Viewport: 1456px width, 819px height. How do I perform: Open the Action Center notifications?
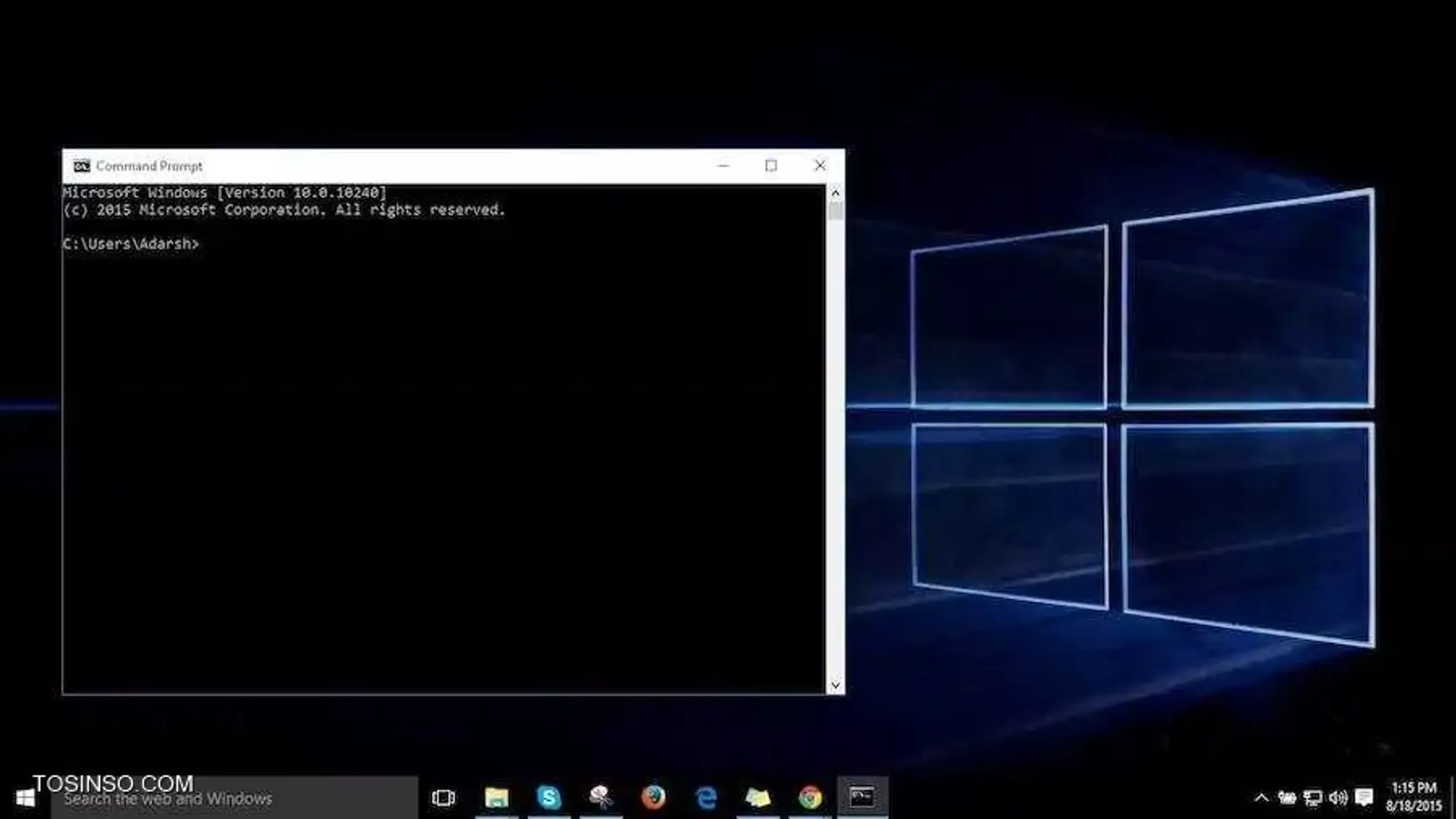[1363, 798]
